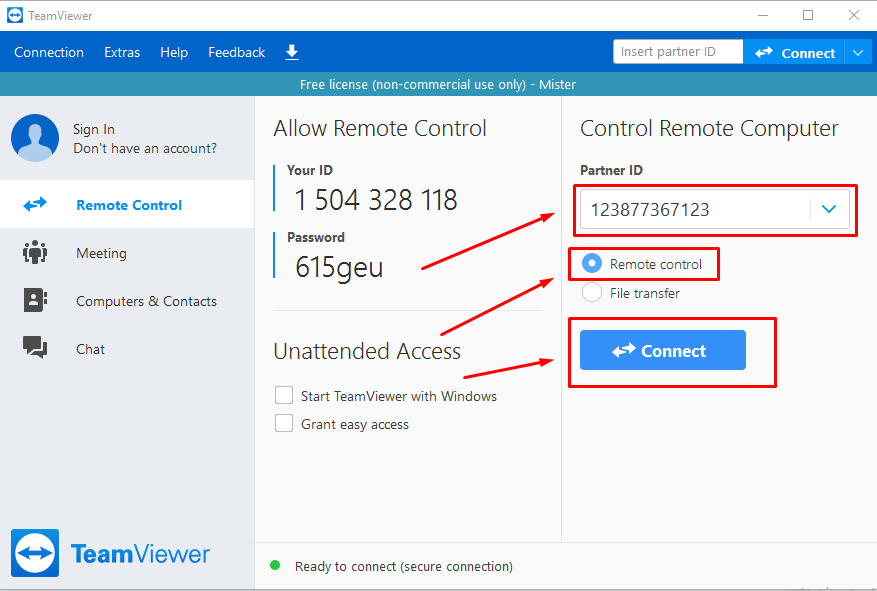Click the download arrow icon in menu bar
This screenshot has width=877, height=591.
tap(292, 53)
